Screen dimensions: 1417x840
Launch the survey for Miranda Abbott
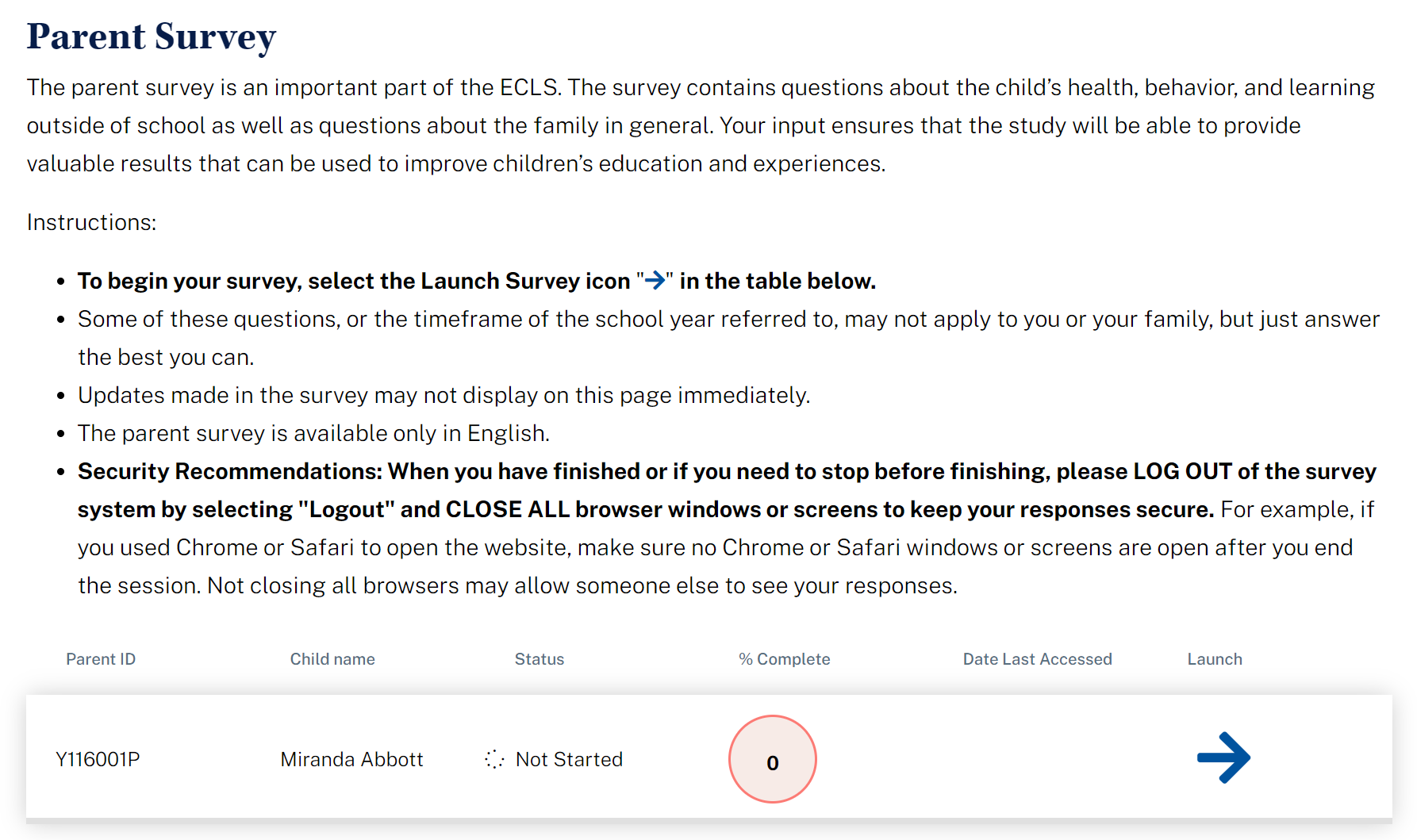click(x=1223, y=758)
